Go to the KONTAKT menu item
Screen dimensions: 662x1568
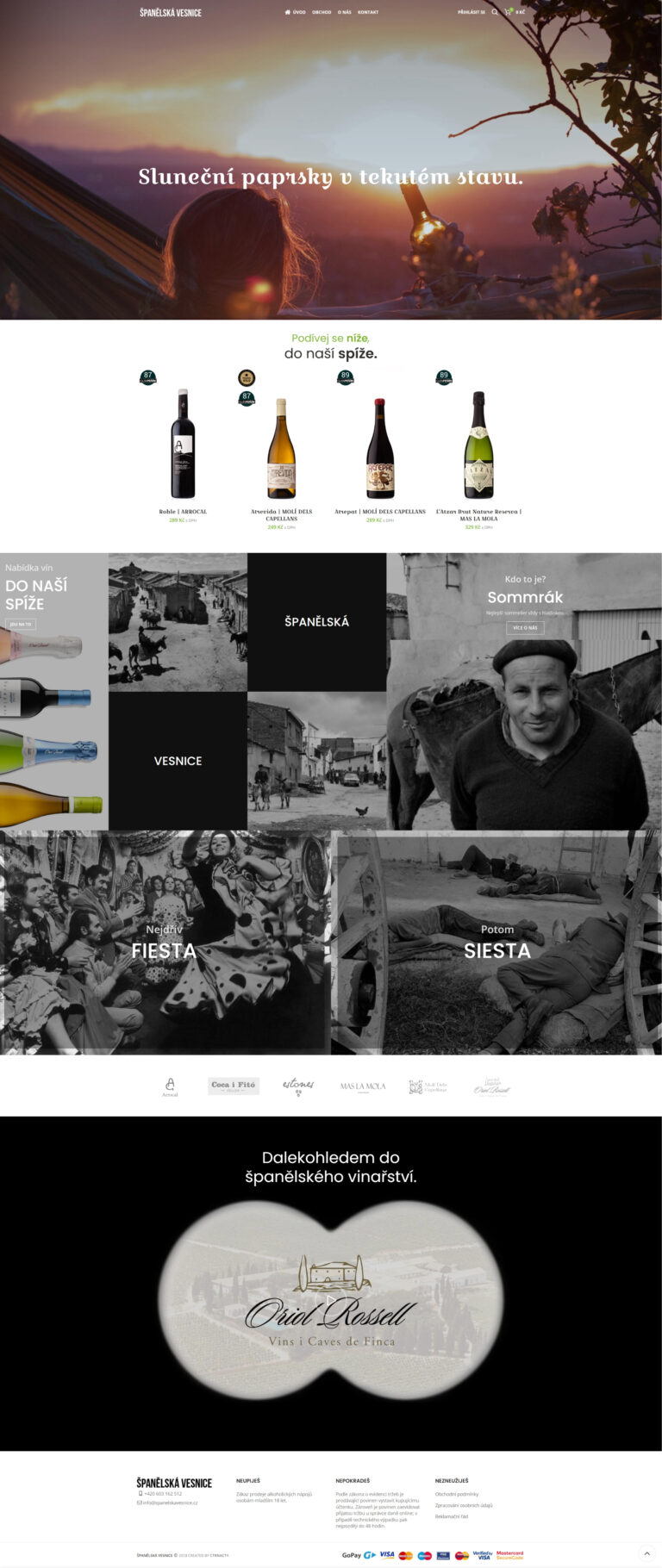tap(368, 12)
